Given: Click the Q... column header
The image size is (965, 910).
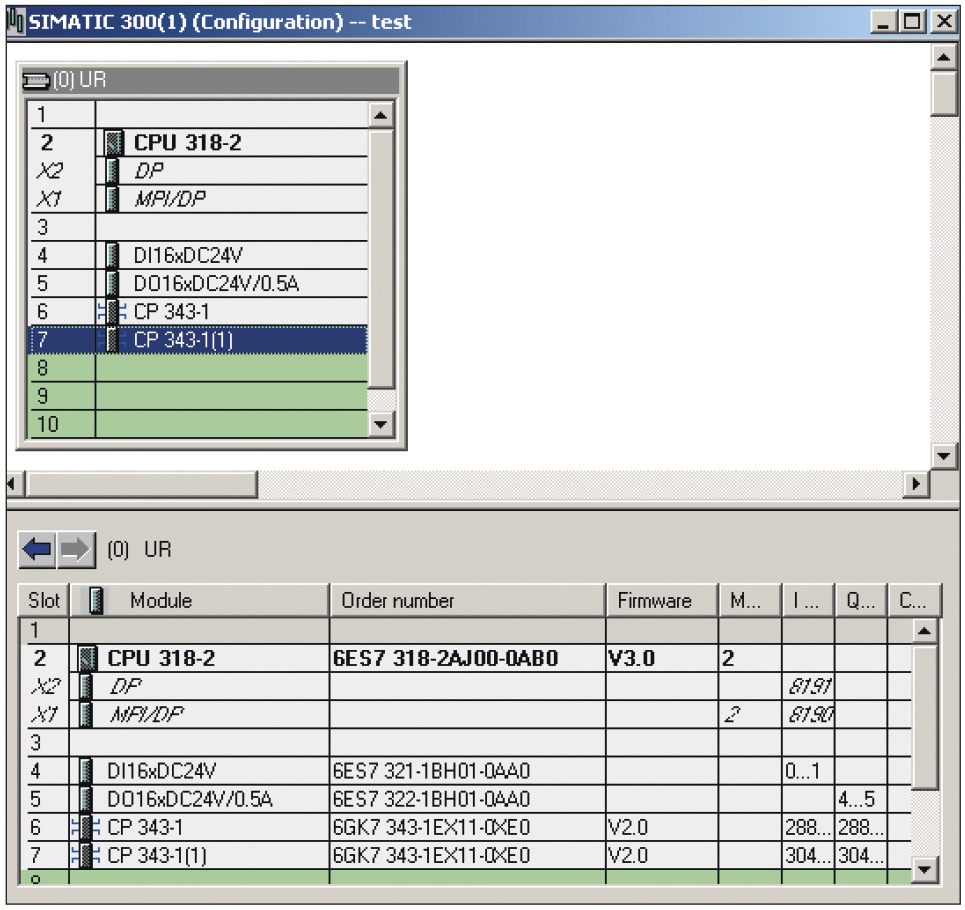Looking at the screenshot, I should coord(861,601).
